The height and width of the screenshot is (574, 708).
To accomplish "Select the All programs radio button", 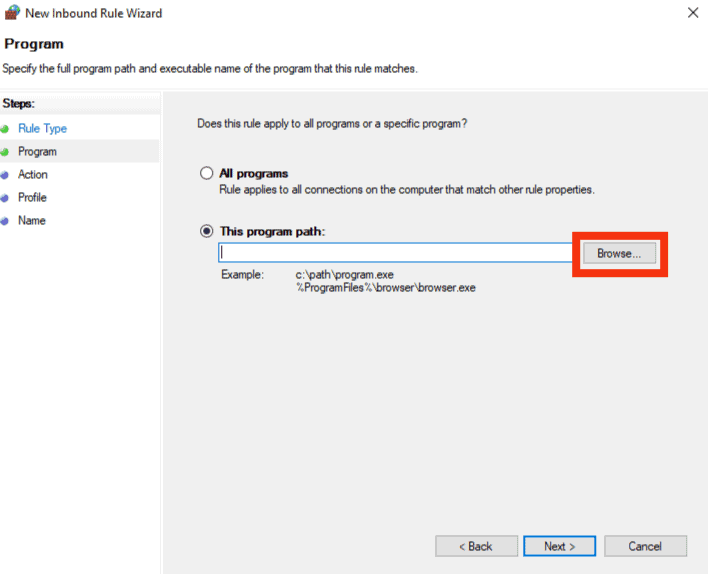I will click(206, 173).
